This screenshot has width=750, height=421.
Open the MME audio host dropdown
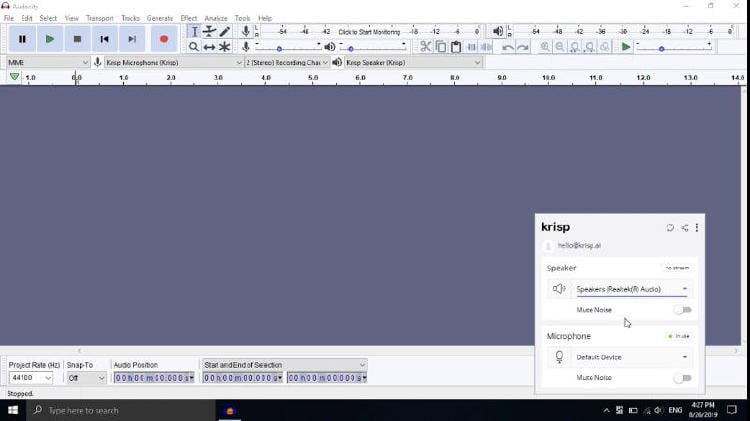tap(47, 62)
